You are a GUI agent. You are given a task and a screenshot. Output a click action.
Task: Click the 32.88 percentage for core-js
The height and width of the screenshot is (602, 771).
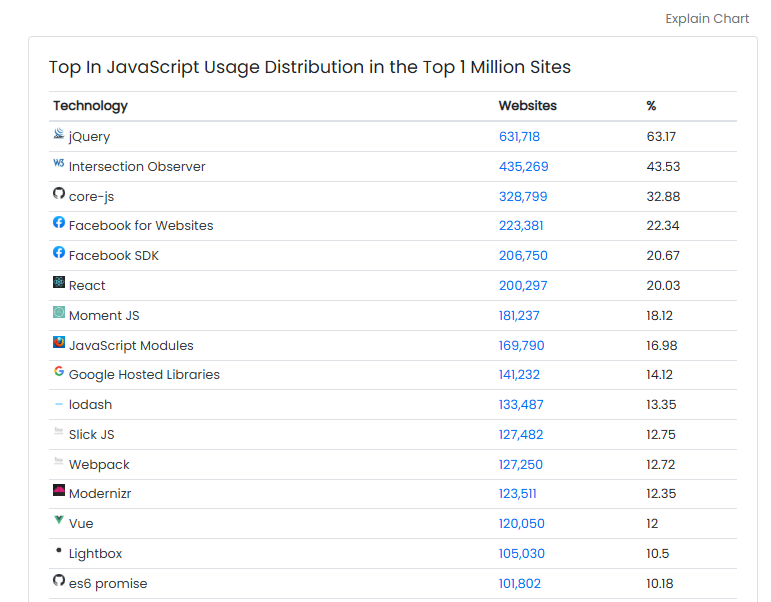click(663, 196)
